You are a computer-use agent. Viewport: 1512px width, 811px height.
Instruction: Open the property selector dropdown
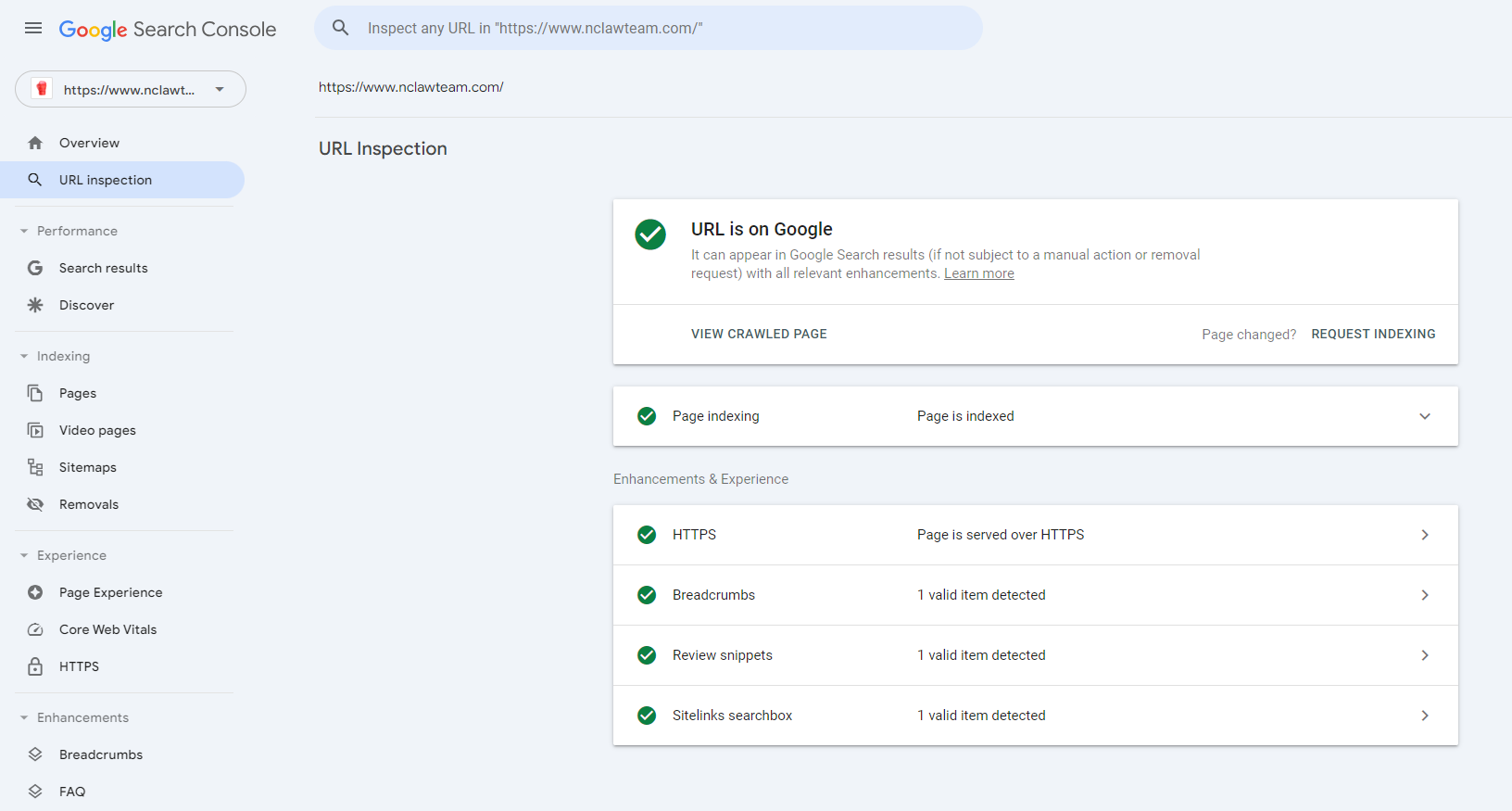coord(131,89)
